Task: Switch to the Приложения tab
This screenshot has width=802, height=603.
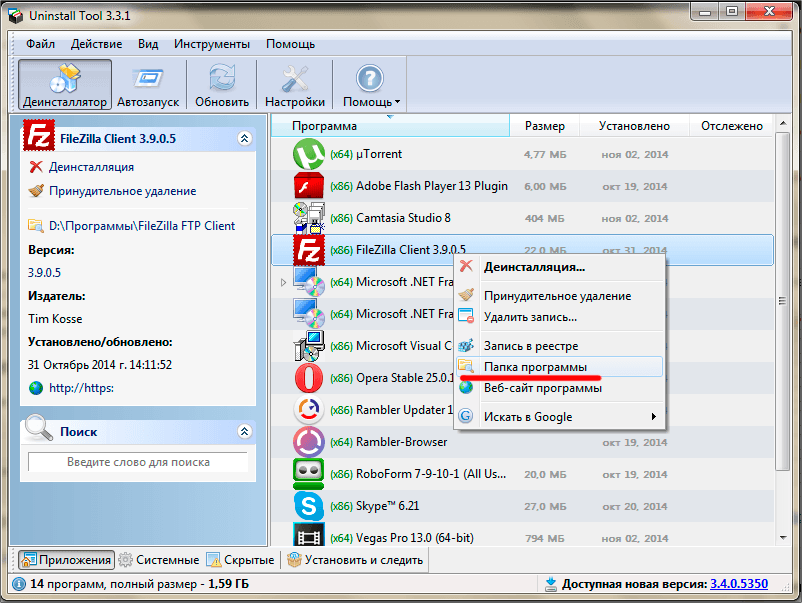Action: pos(66,560)
